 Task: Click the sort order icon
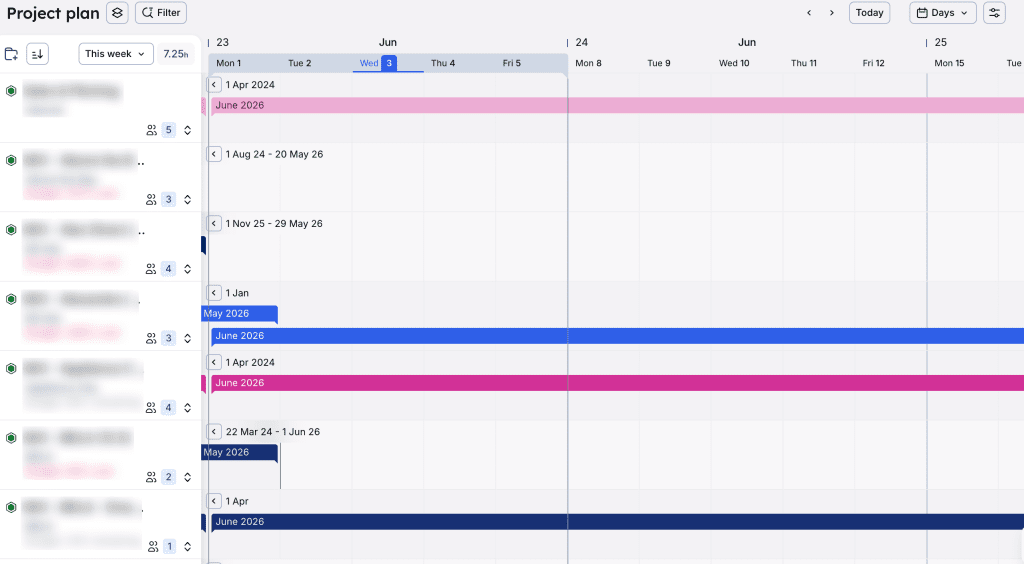37,54
